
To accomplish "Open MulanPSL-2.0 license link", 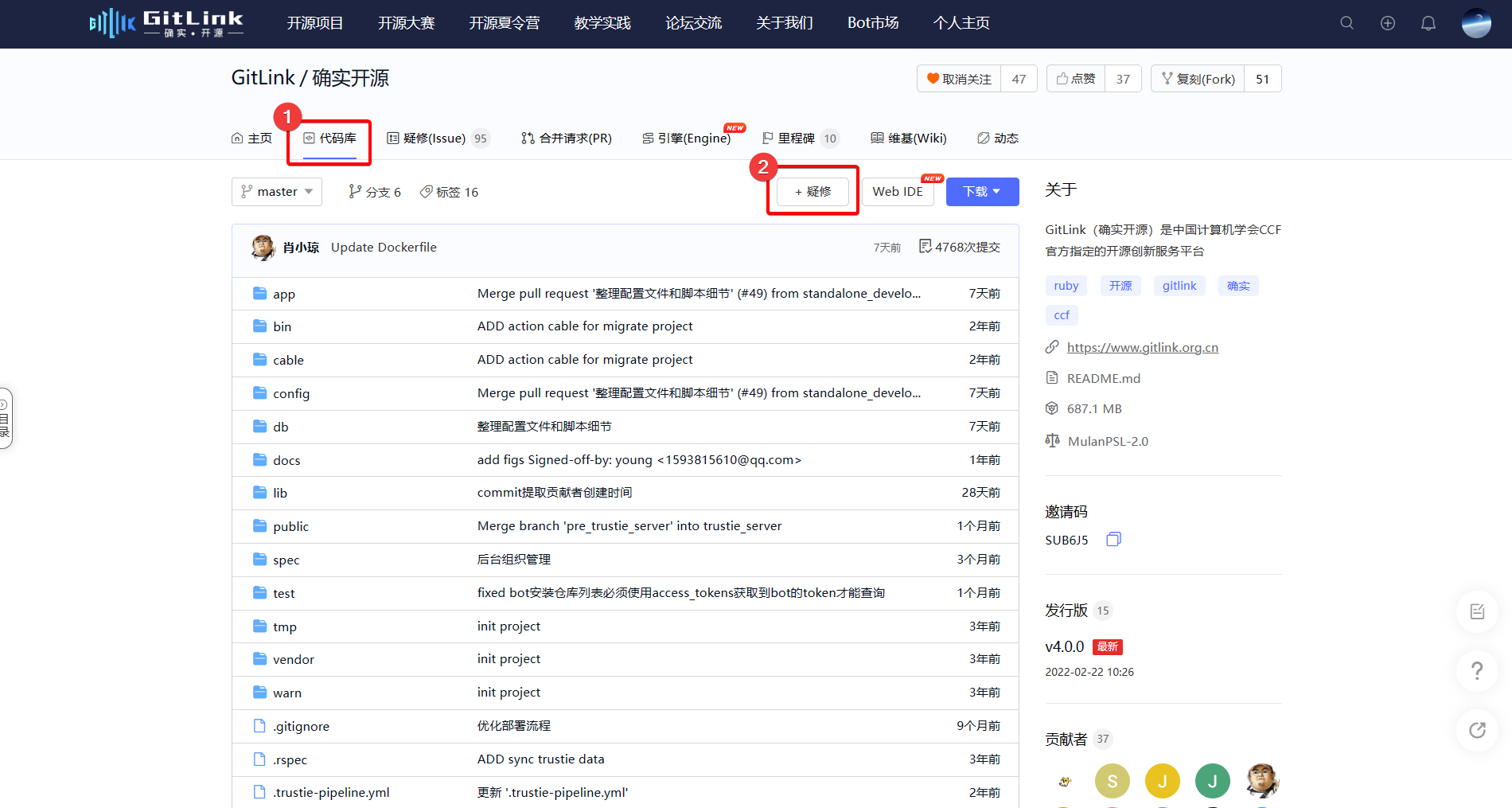I will (x=1107, y=441).
